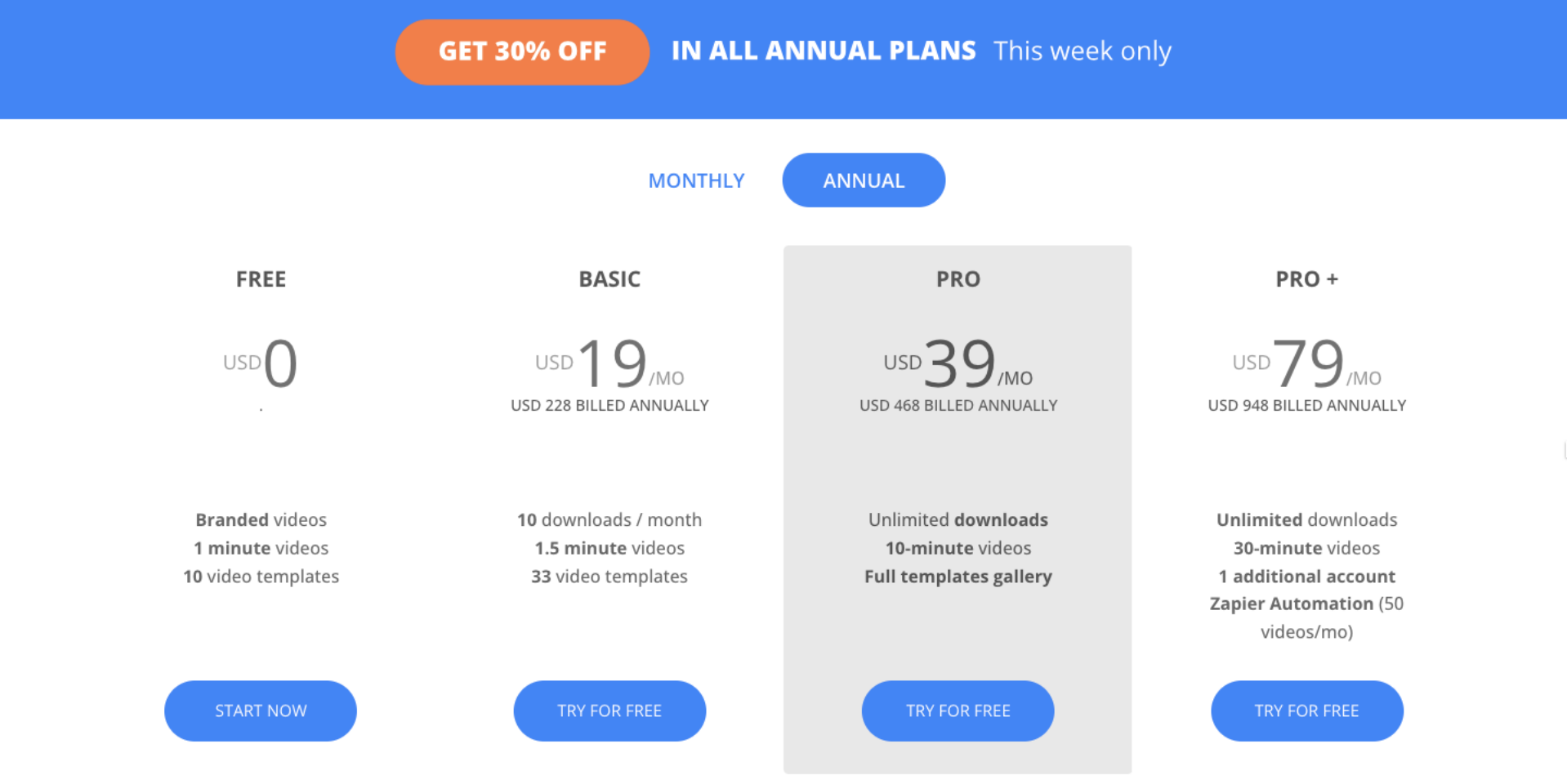Click the USD 39 /MO Pro price
Screen dimensions: 1567x784
pos(958,364)
